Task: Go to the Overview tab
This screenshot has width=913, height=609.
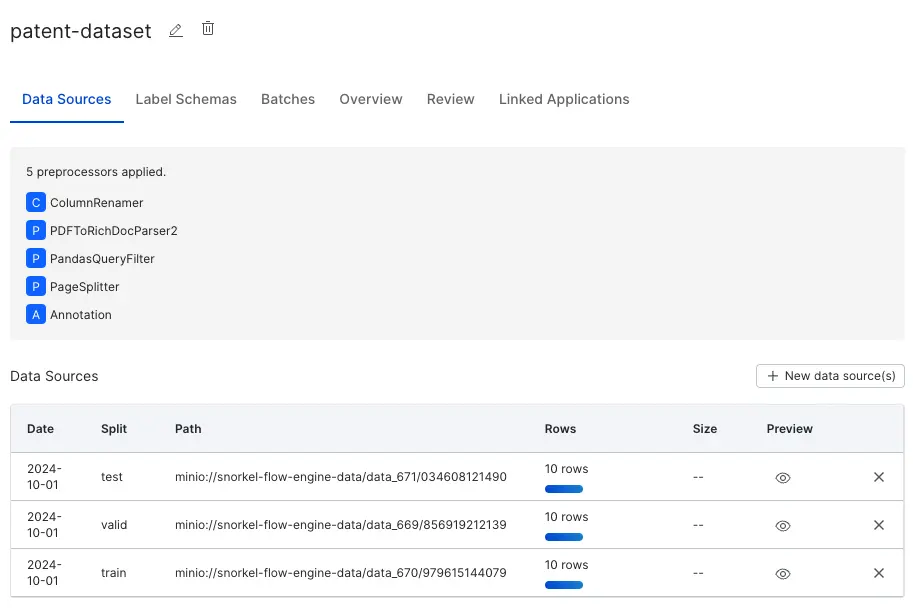Action: [371, 100]
